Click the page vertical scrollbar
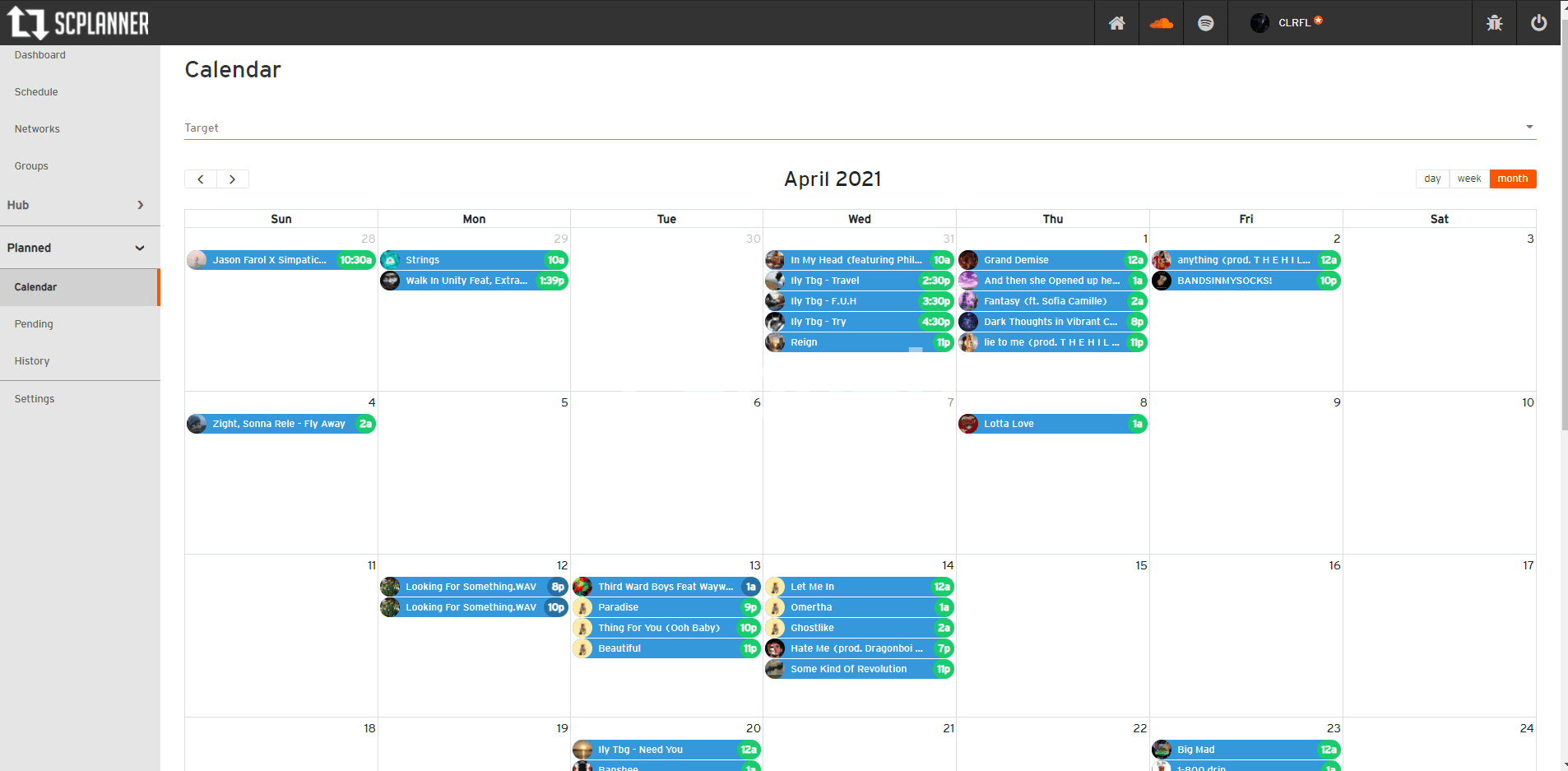The height and width of the screenshot is (771, 1568). (x=1564, y=247)
